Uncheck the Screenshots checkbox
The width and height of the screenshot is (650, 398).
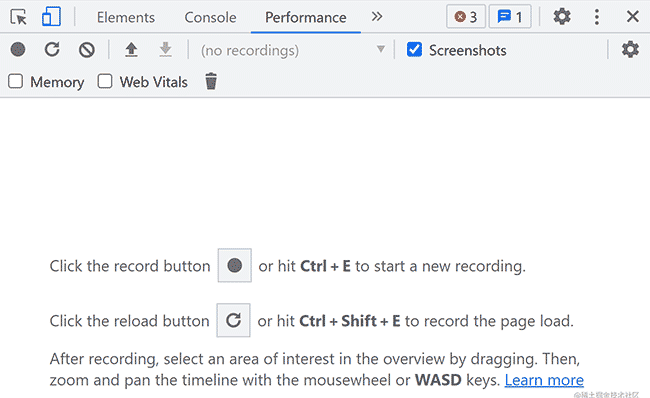click(x=414, y=49)
